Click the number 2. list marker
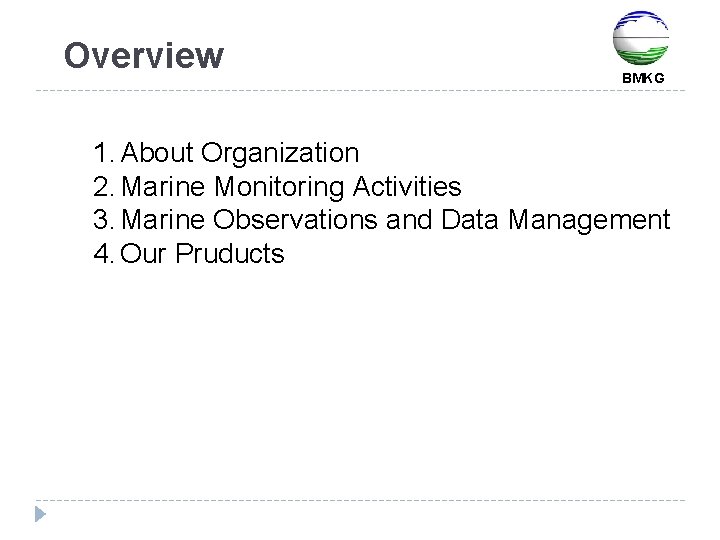This screenshot has height=540, width=720. tap(104, 187)
